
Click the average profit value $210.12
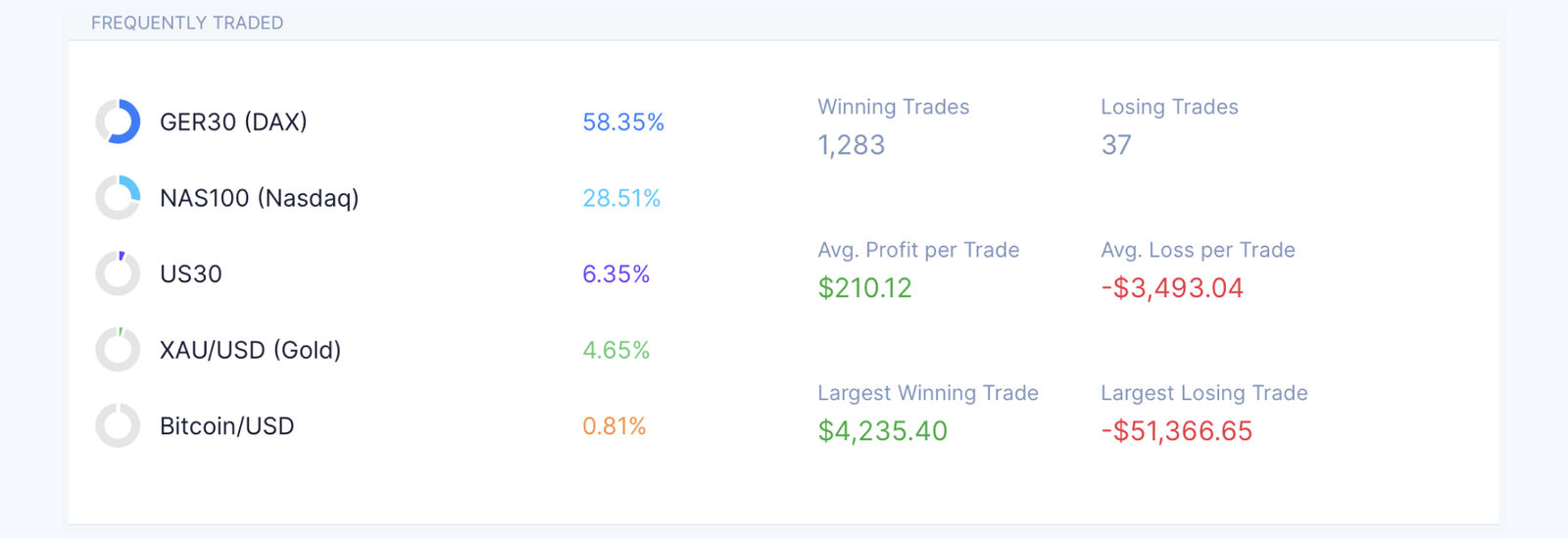pos(865,288)
